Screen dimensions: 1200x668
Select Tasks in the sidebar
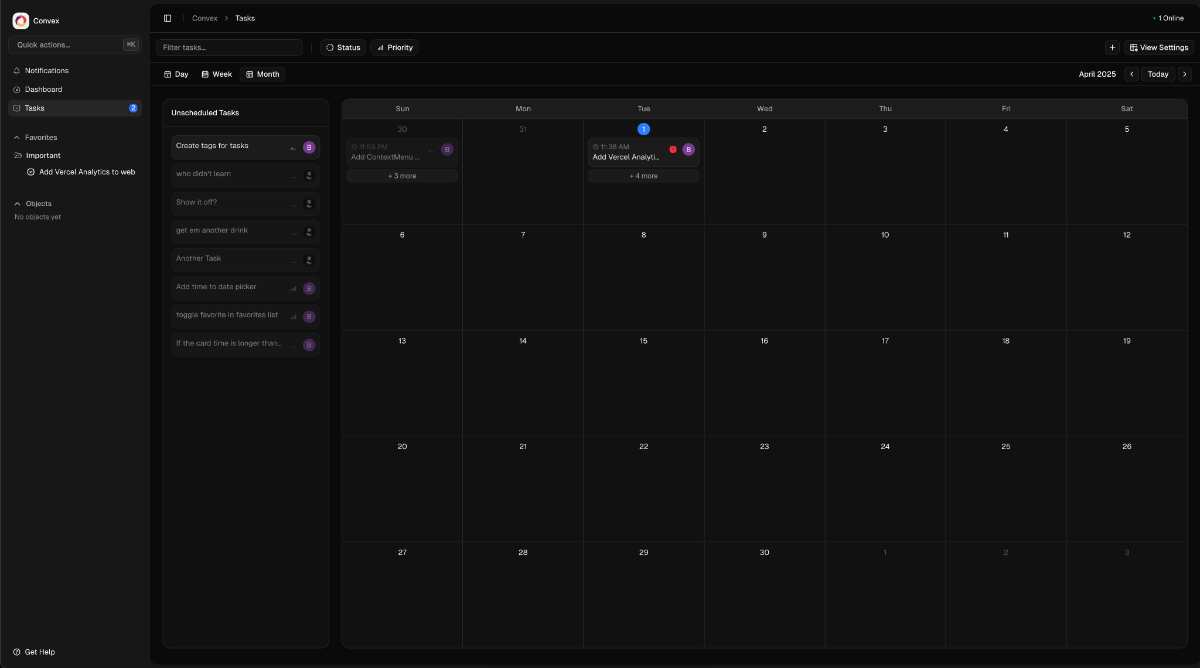75,108
